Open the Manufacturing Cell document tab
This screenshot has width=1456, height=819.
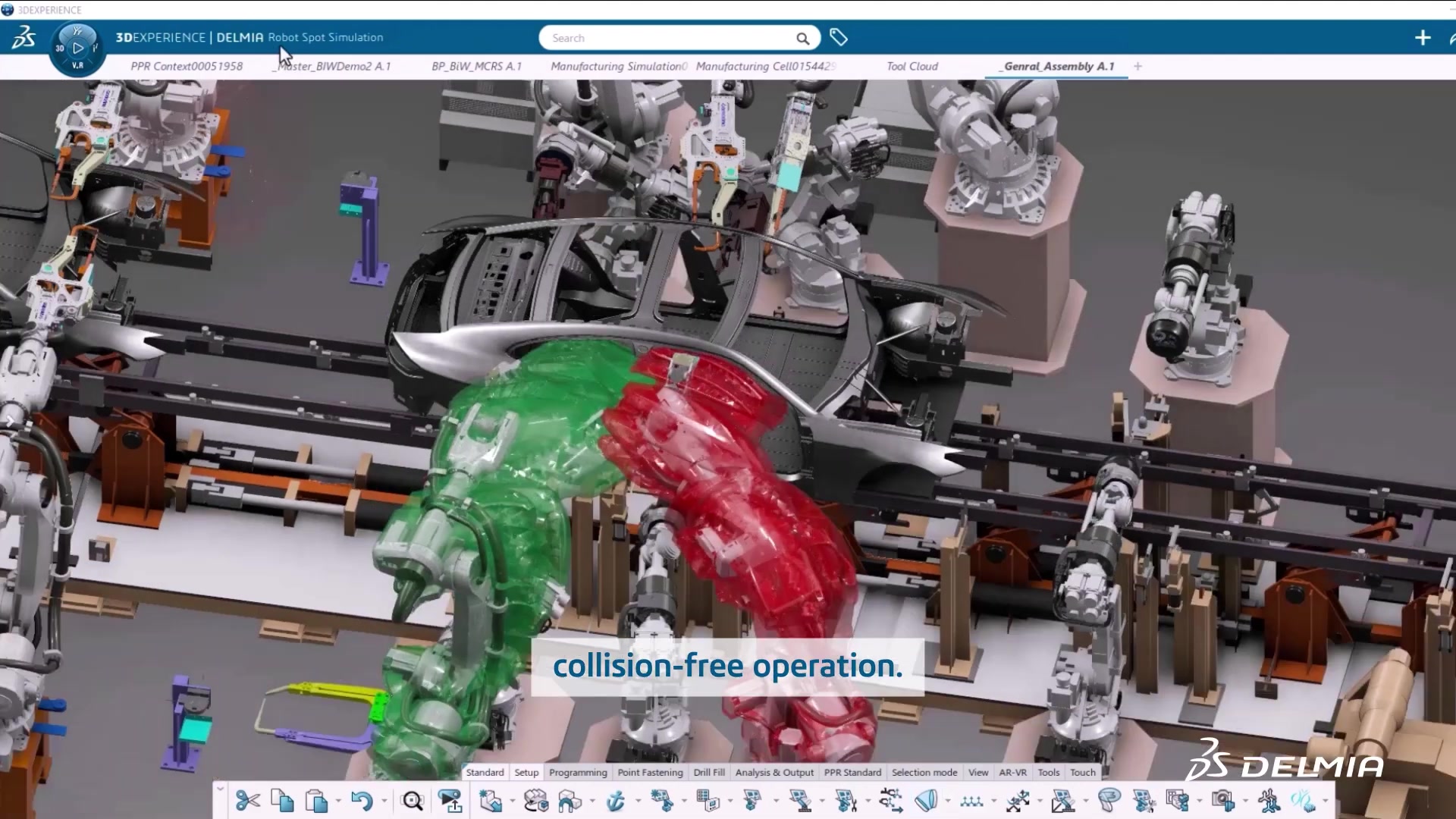click(x=766, y=66)
